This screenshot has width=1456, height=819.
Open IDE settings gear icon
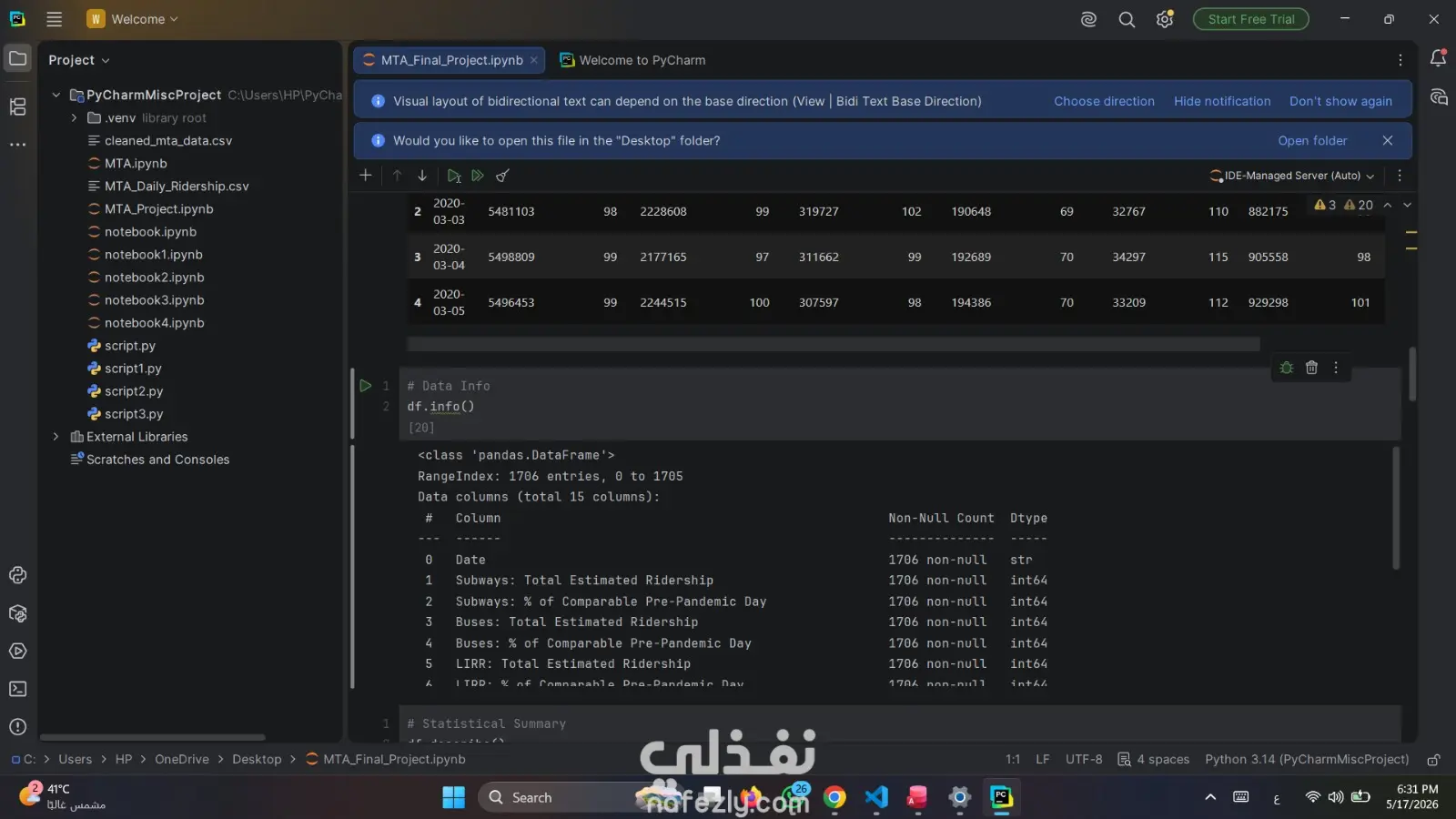tap(1165, 19)
